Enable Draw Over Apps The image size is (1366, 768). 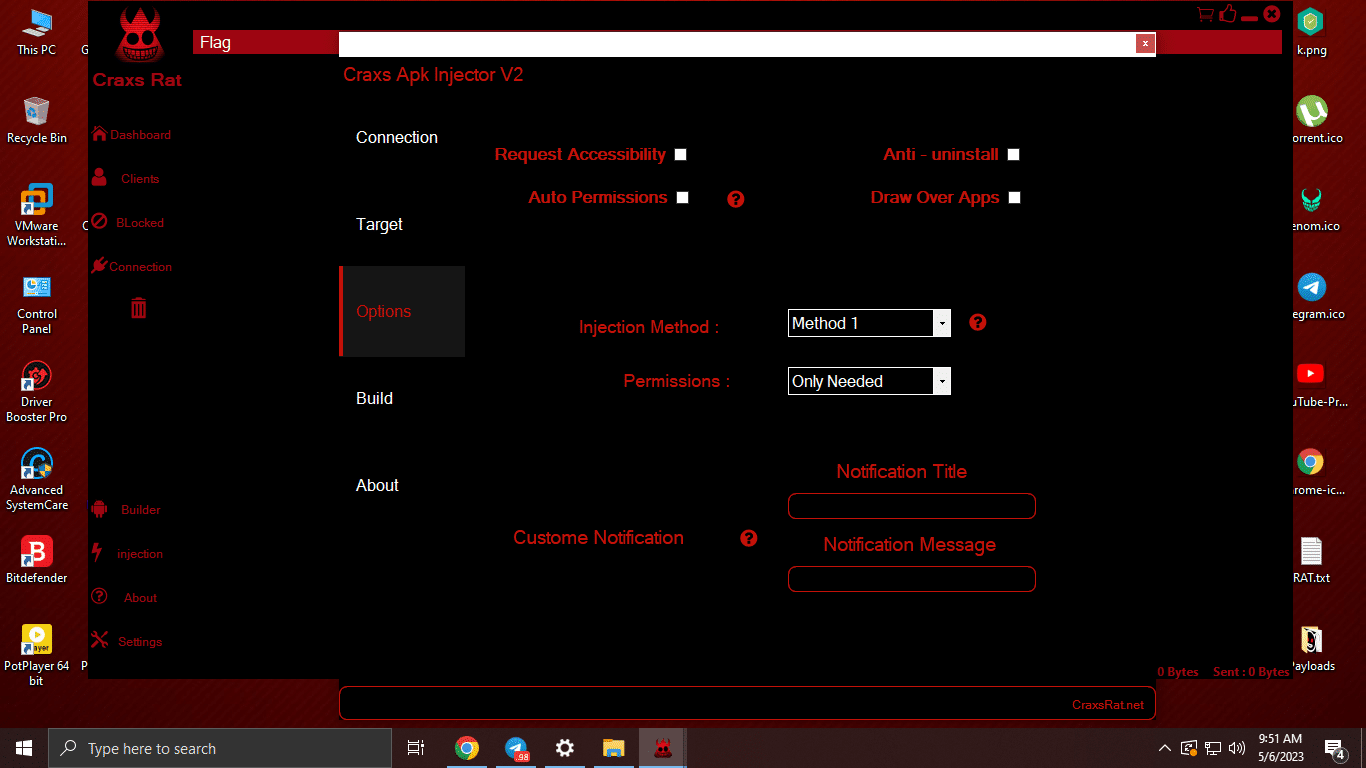tap(1014, 197)
